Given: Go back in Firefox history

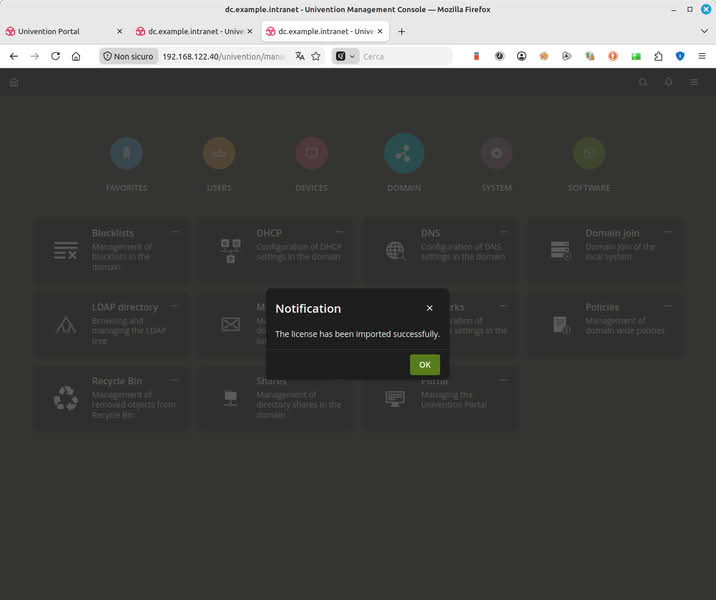Looking at the screenshot, I should pos(14,56).
